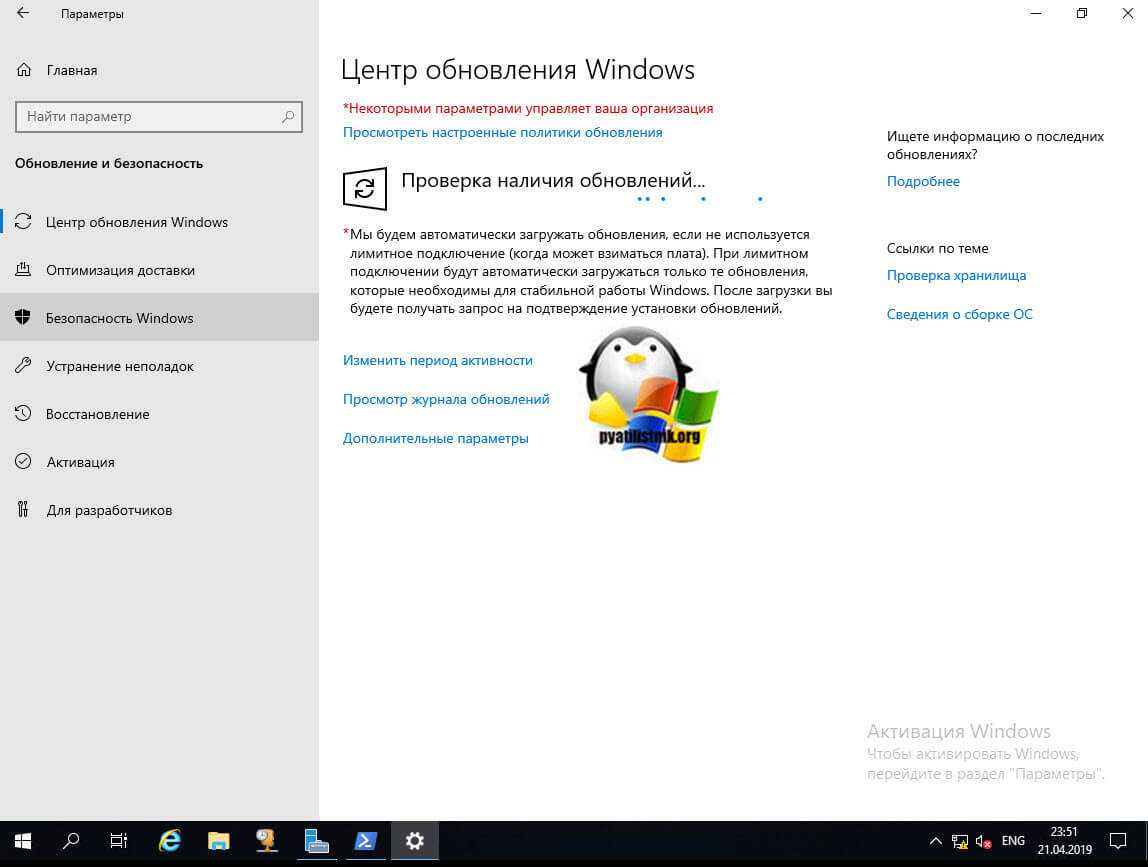Select Центр обновления Windows in sidebar

coord(136,222)
